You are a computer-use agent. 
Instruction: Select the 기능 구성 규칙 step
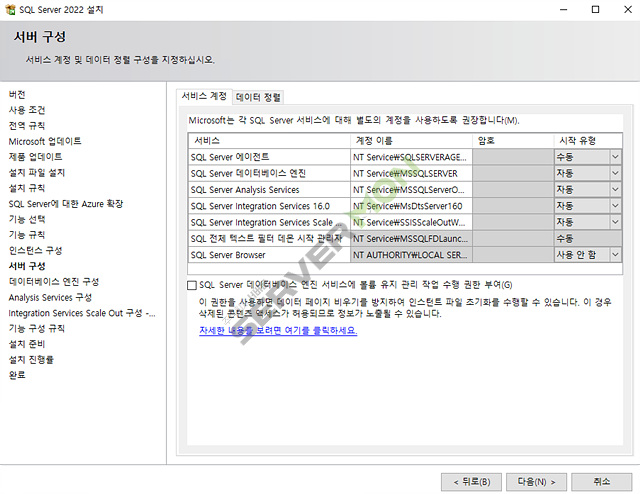[x=37, y=329]
